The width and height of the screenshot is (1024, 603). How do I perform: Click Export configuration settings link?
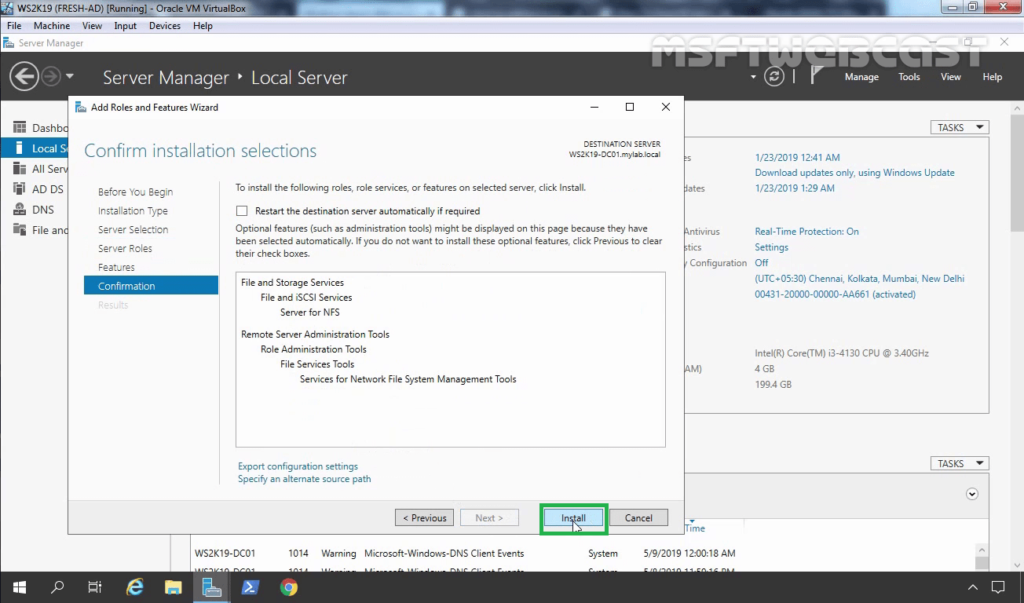298,466
